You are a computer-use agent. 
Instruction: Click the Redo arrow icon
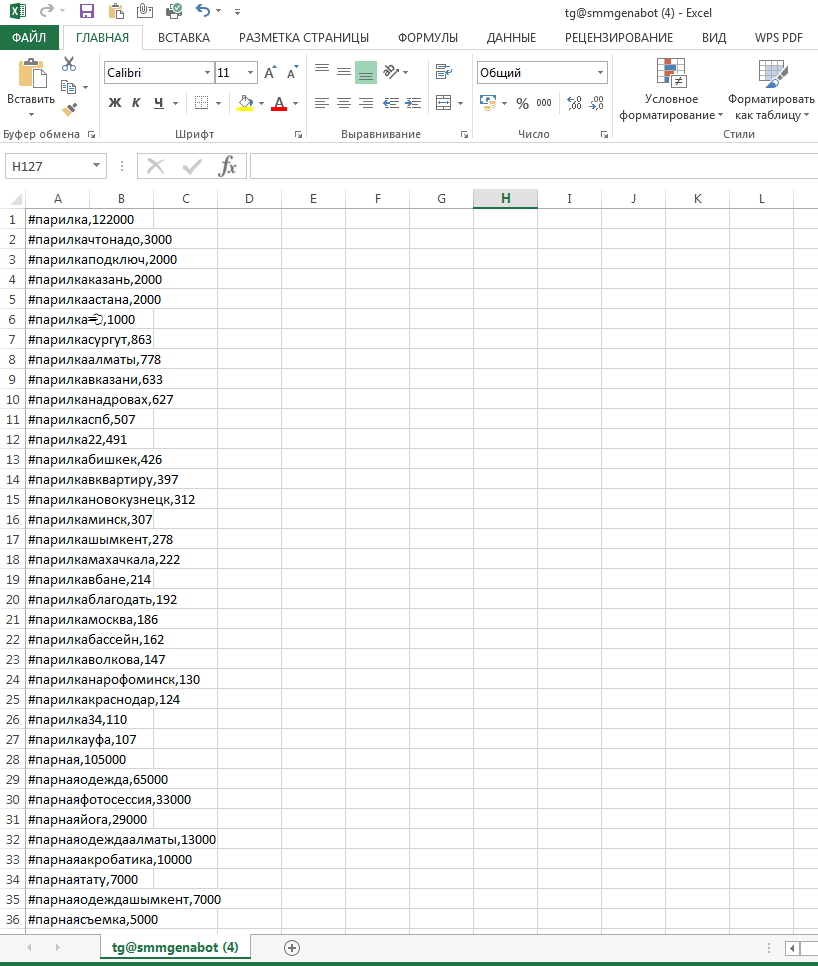[x=46, y=11]
